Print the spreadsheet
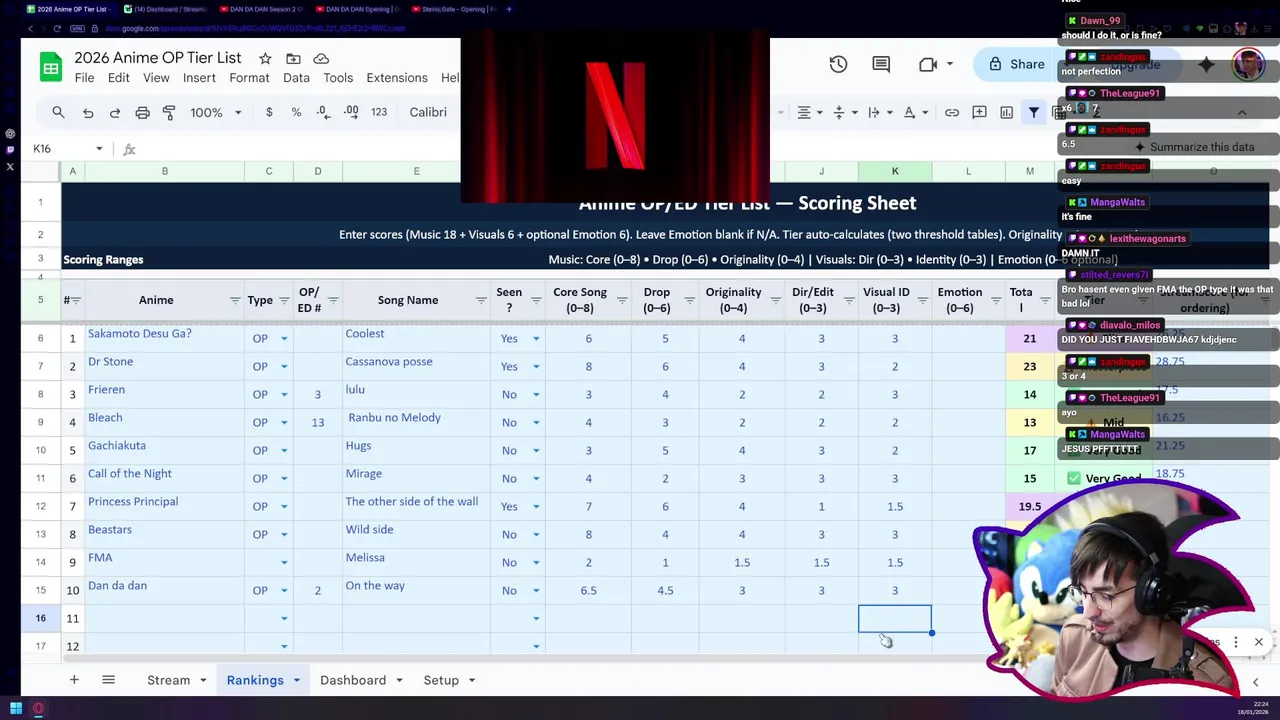 click(142, 112)
